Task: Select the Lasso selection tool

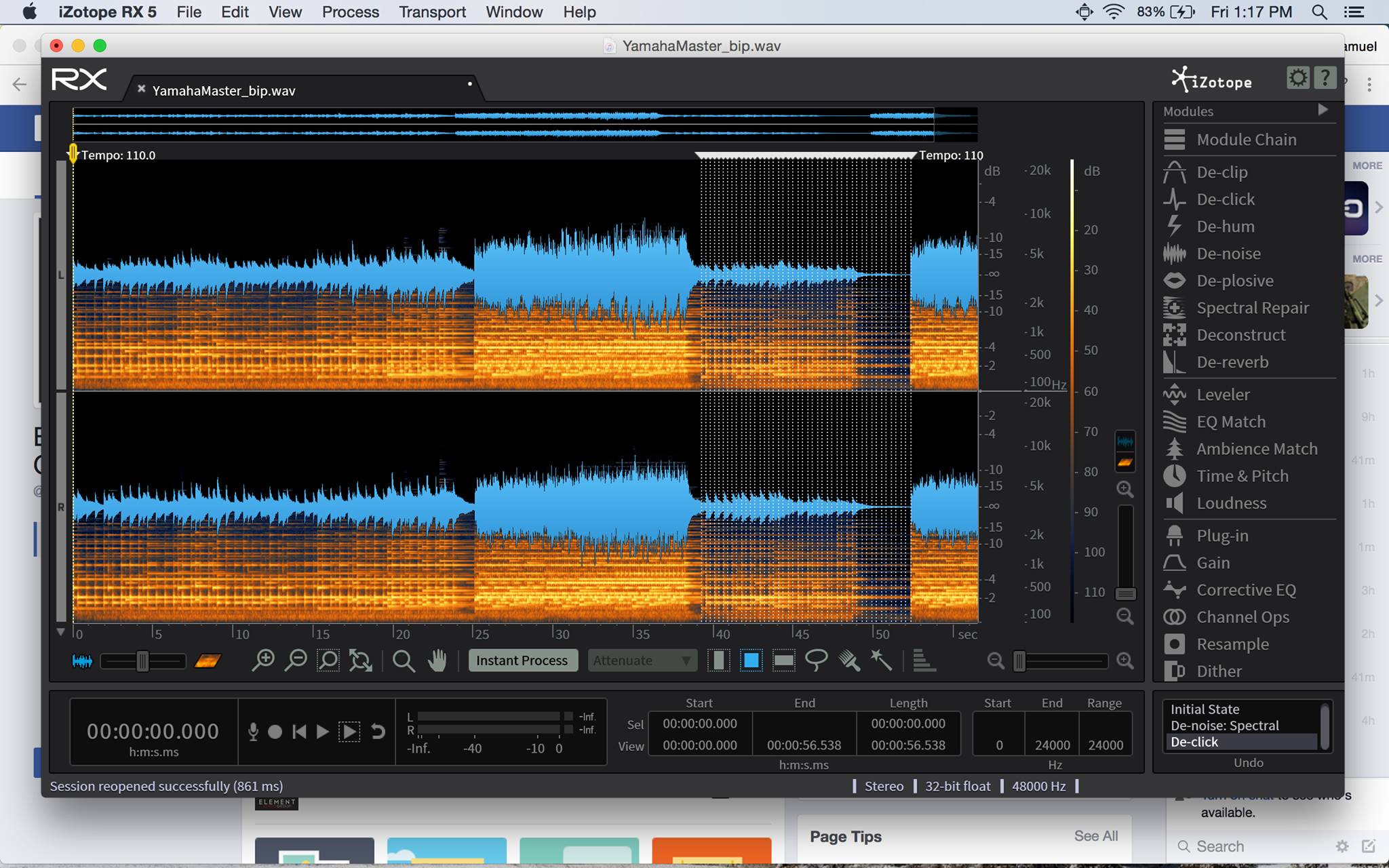Action: point(816,660)
